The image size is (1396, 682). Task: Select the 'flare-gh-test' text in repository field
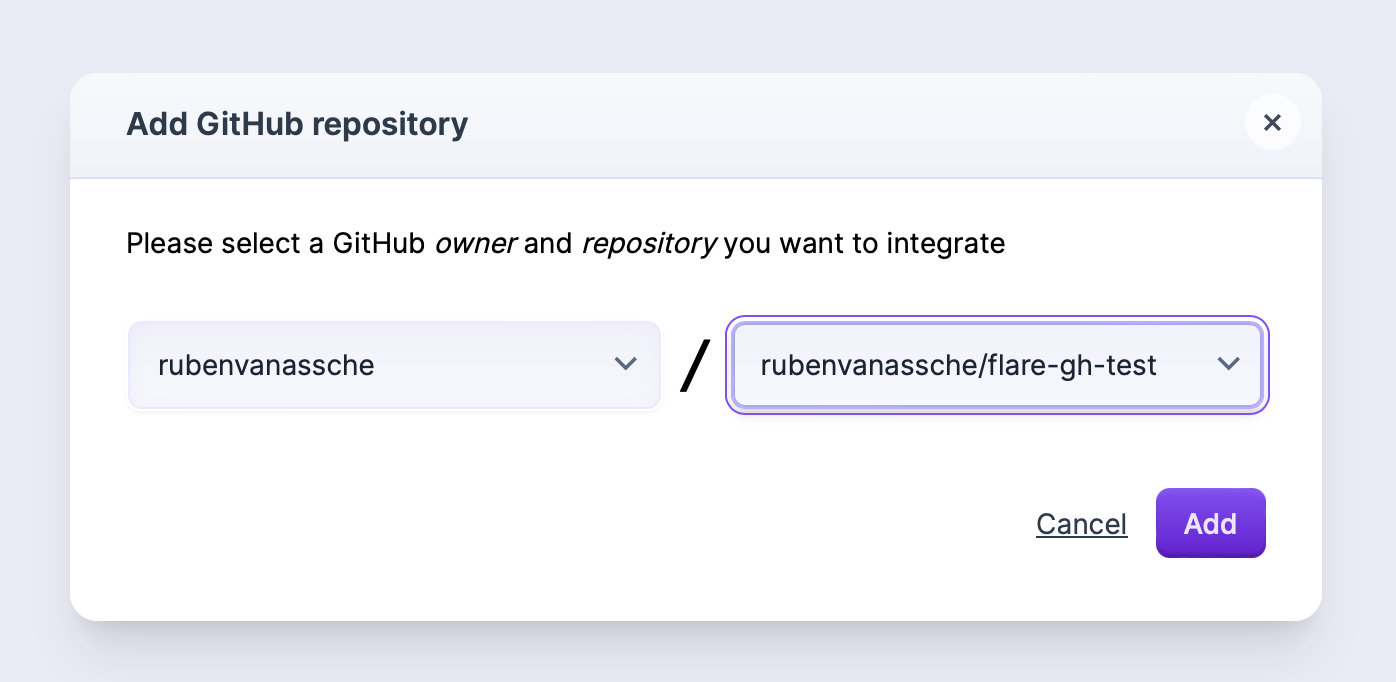[x=1072, y=366]
